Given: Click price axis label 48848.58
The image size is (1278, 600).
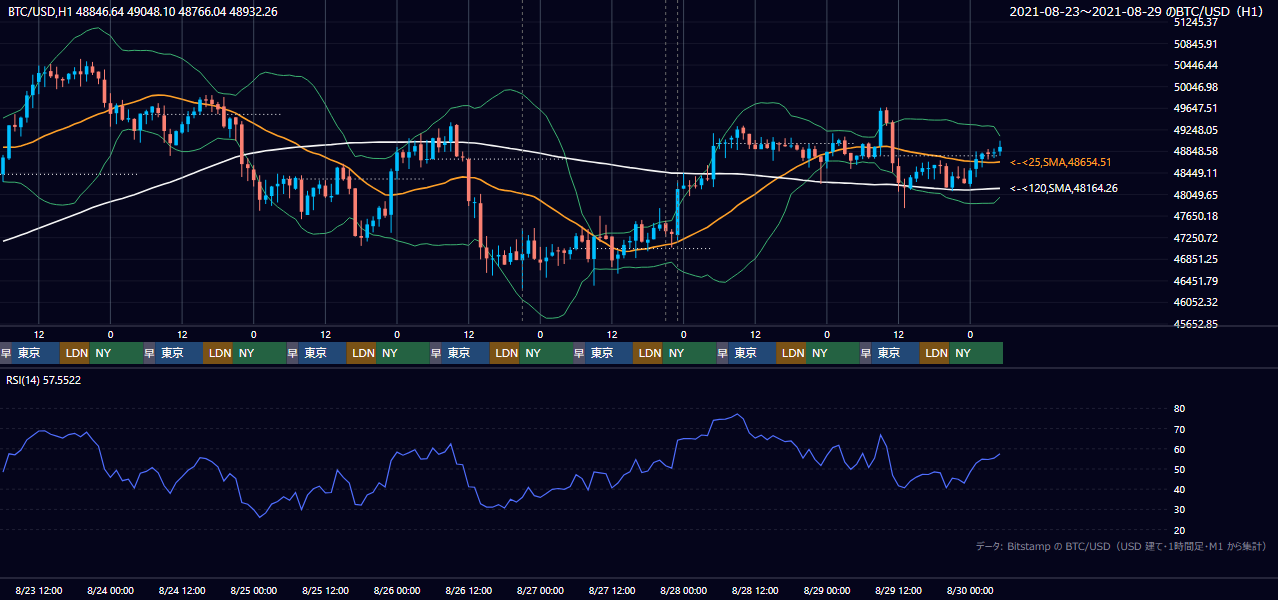Looking at the screenshot, I should [1195, 151].
